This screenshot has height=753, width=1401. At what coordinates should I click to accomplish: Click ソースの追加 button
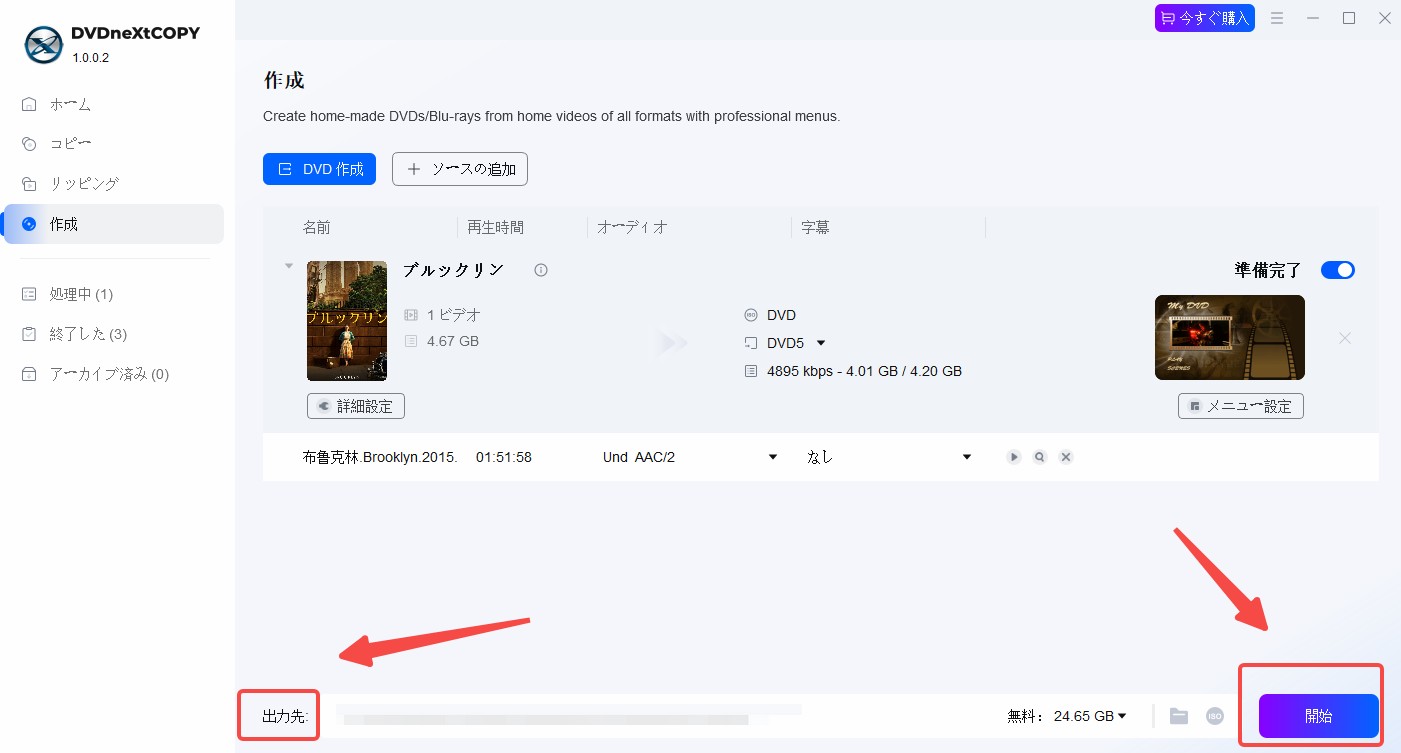tap(460, 169)
